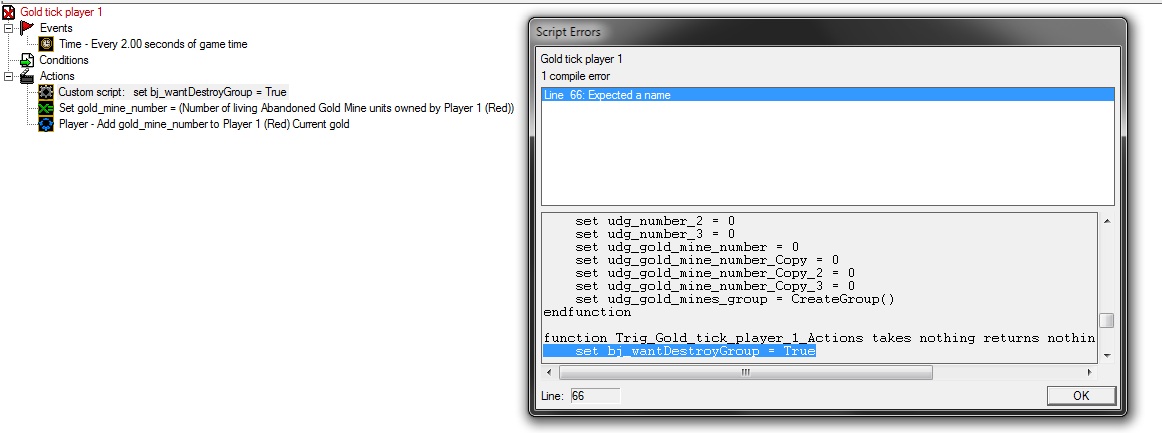1162x433 pixels.
Task: Select error 'Line 66: Expected a name'
Action: point(828,95)
